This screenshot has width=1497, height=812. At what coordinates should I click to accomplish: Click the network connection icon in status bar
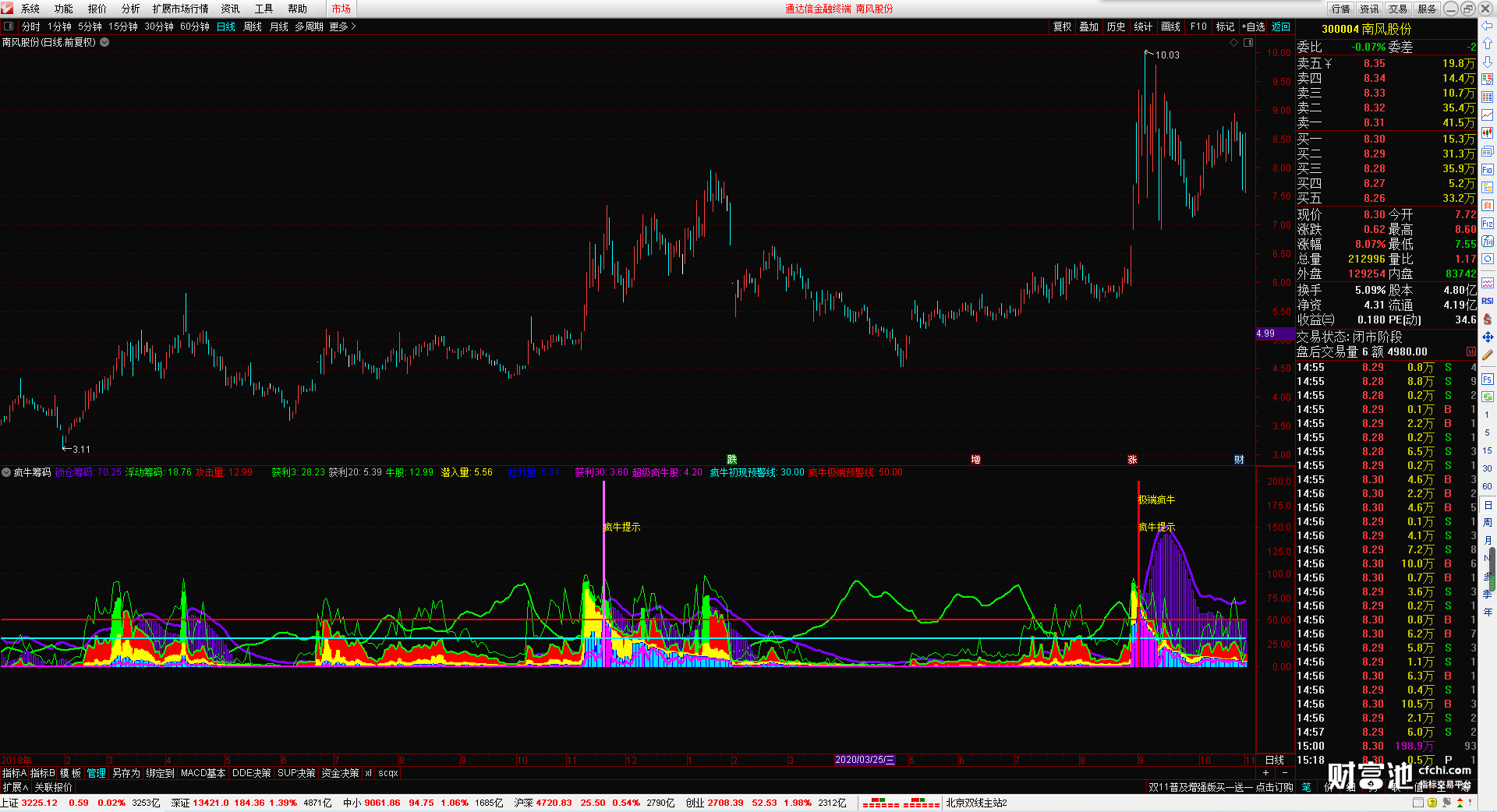click(1446, 803)
